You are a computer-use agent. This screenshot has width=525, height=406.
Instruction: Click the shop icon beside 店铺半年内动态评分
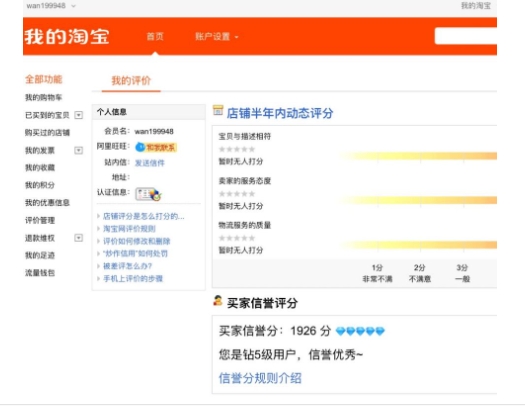coord(218,110)
